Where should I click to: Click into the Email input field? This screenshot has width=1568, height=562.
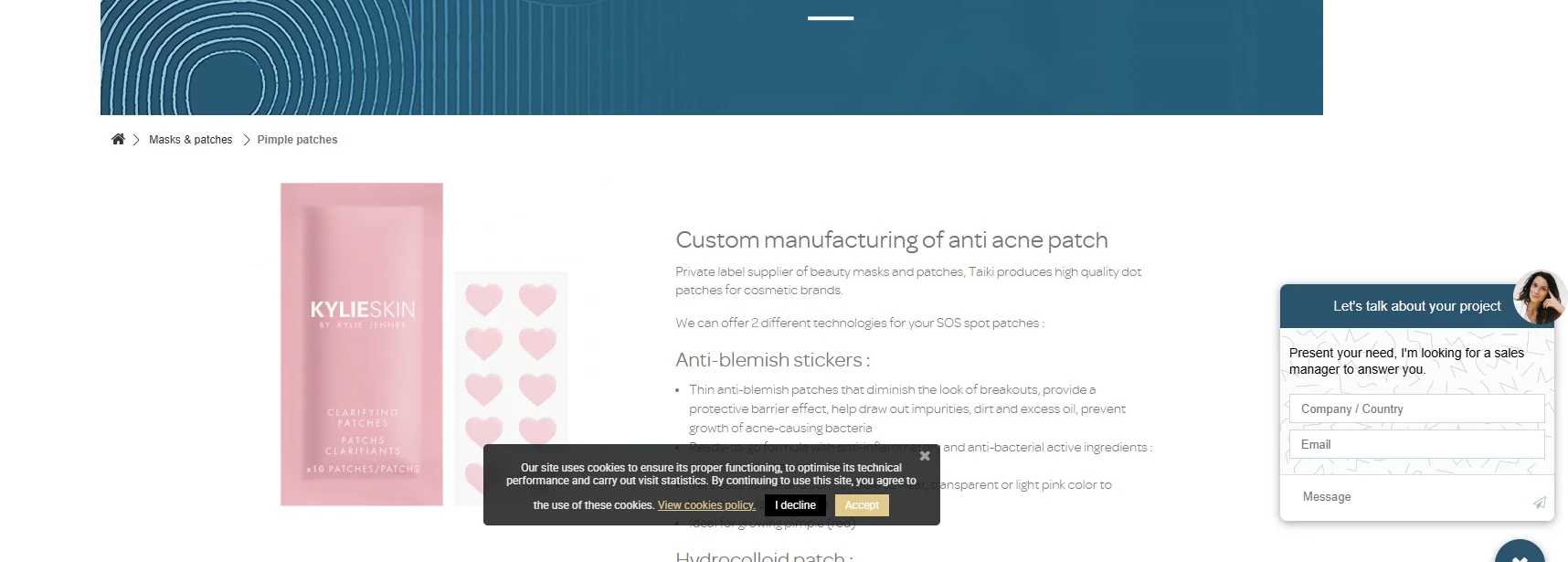coord(1416,444)
